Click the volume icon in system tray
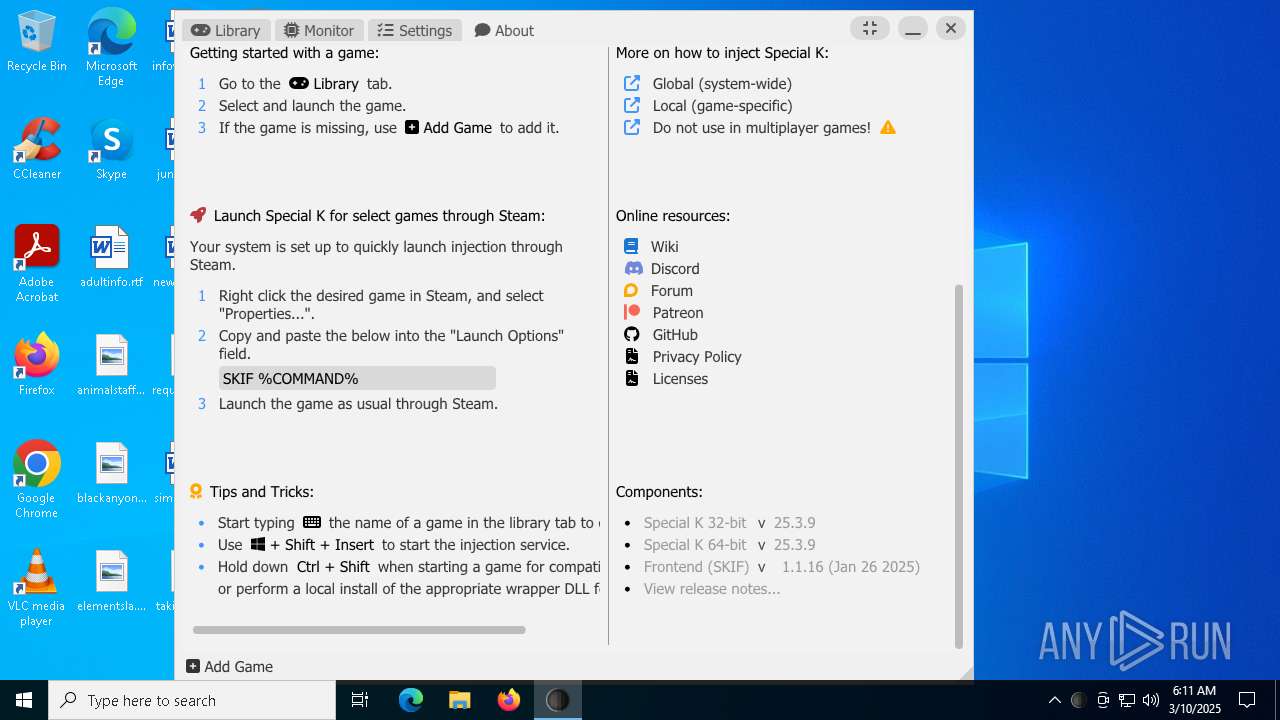 click(x=1150, y=700)
